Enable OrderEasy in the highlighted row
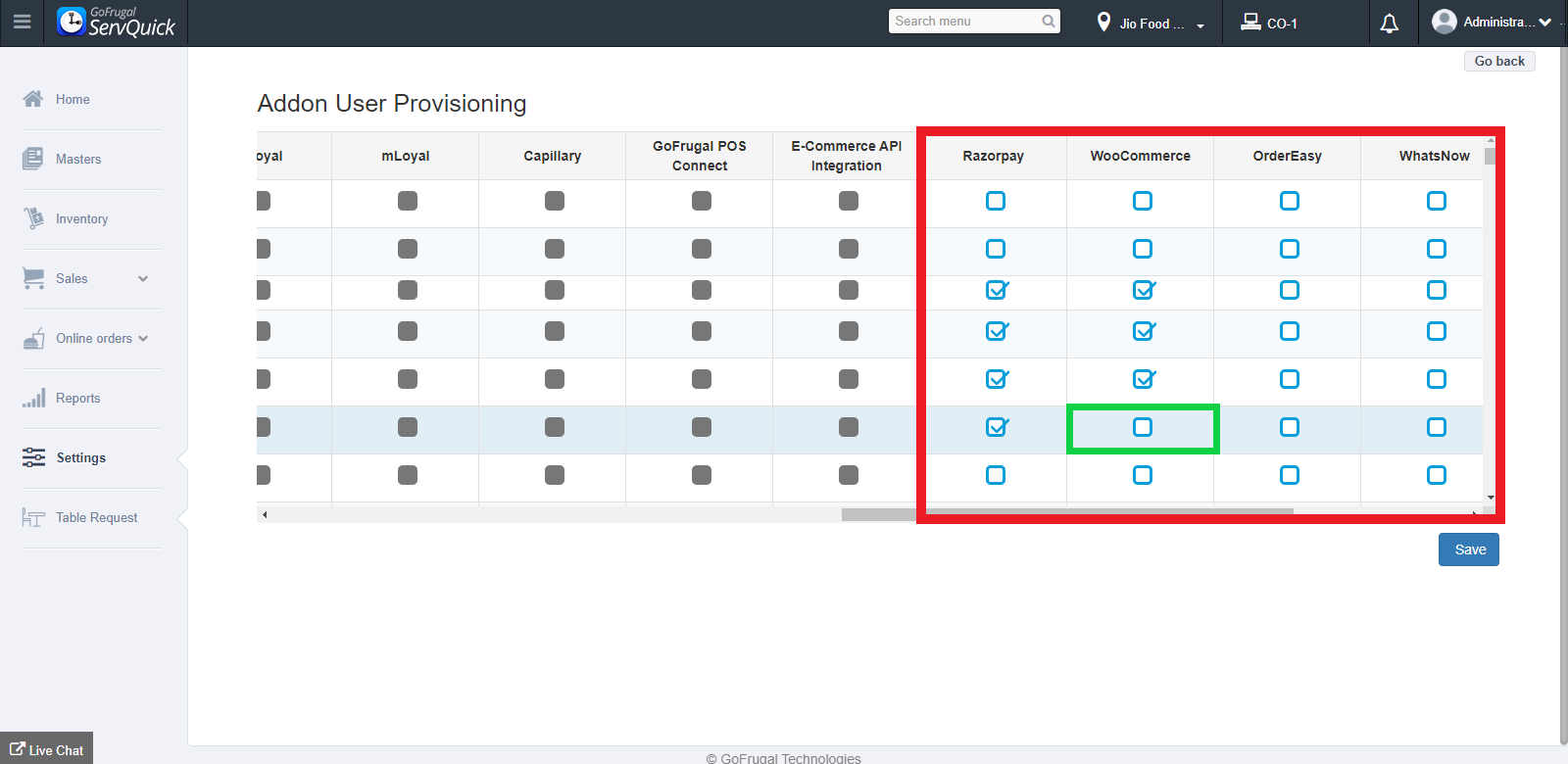Image resolution: width=1568 pixels, height=764 pixels. click(x=1290, y=427)
